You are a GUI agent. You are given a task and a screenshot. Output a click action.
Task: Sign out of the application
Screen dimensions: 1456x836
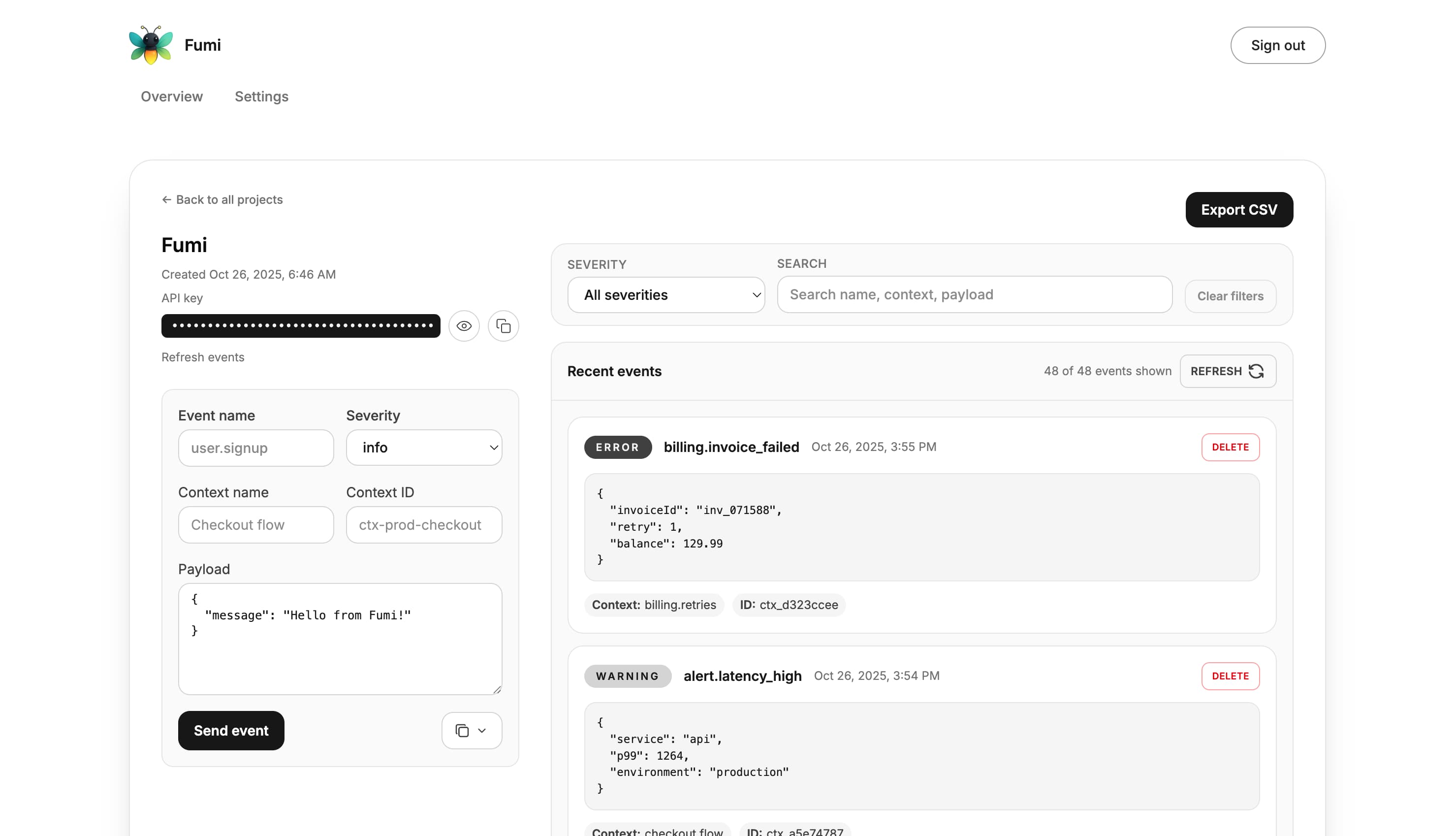[1278, 45]
